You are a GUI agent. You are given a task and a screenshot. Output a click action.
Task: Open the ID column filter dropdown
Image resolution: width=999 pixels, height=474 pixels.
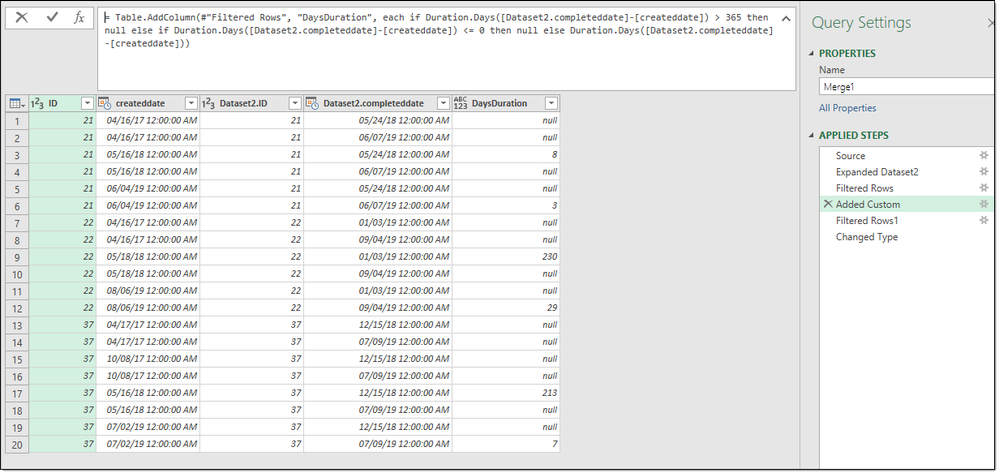tap(87, 103)
